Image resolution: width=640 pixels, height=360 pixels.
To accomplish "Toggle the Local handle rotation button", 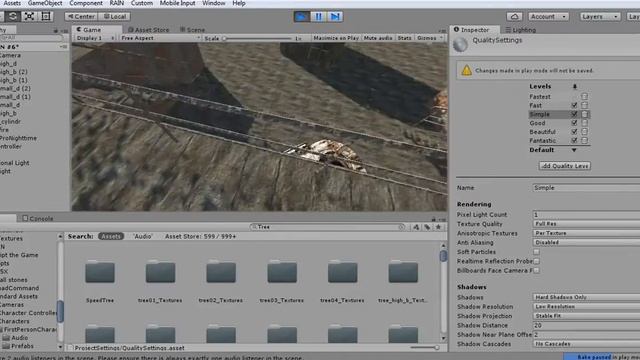I will pos(115,17).
